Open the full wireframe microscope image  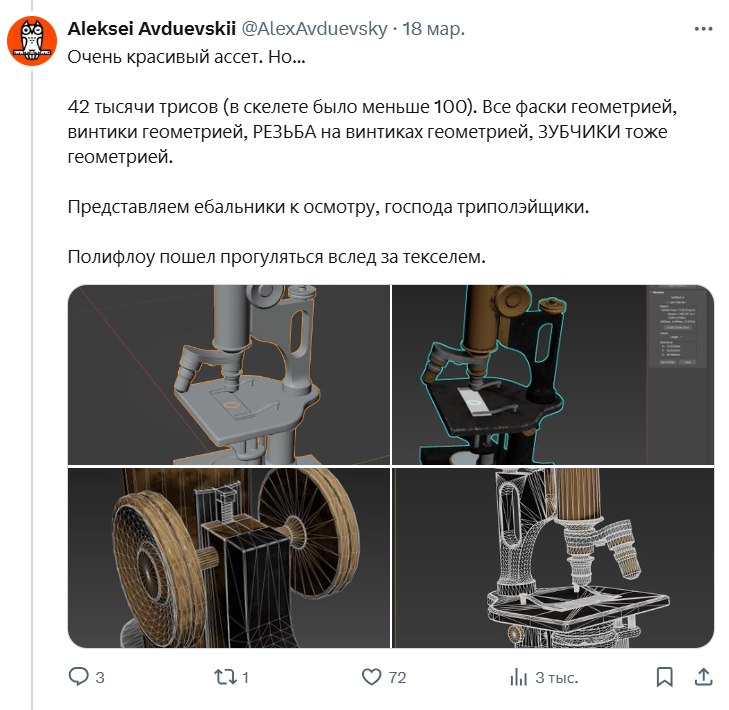(x=553, y=557)
